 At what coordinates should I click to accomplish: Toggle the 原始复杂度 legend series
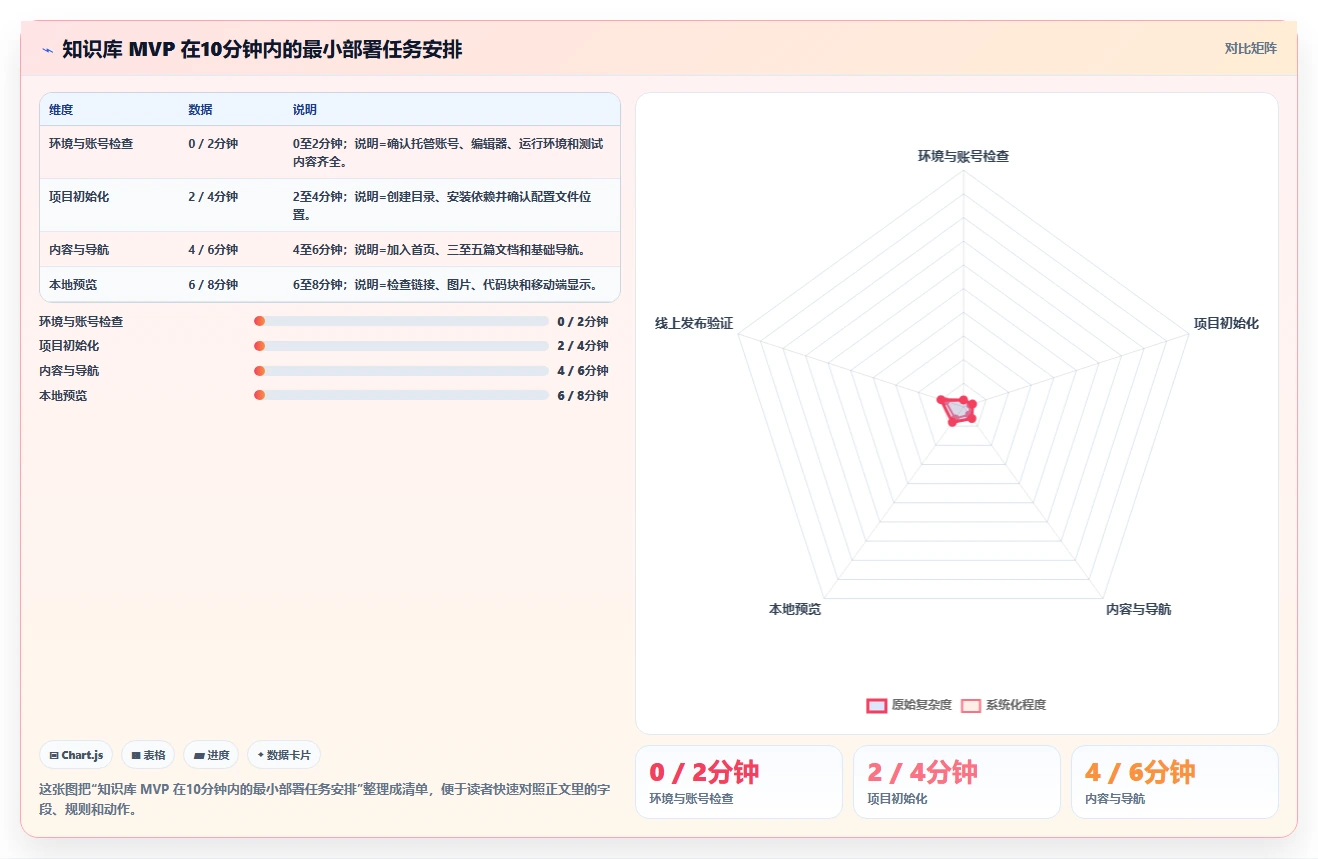(x=909, y=705)
